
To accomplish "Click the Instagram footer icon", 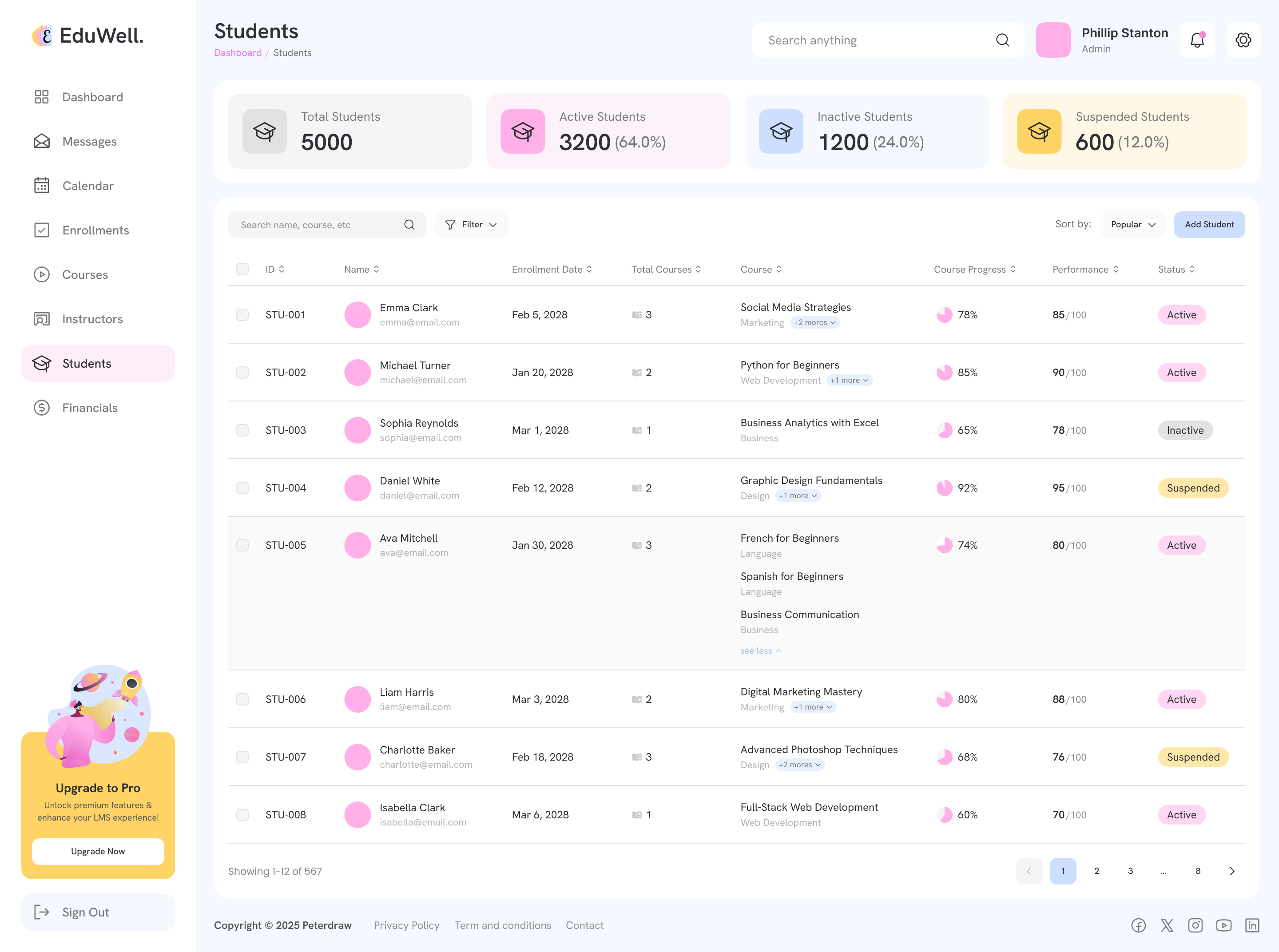I will click(1195, 925).
